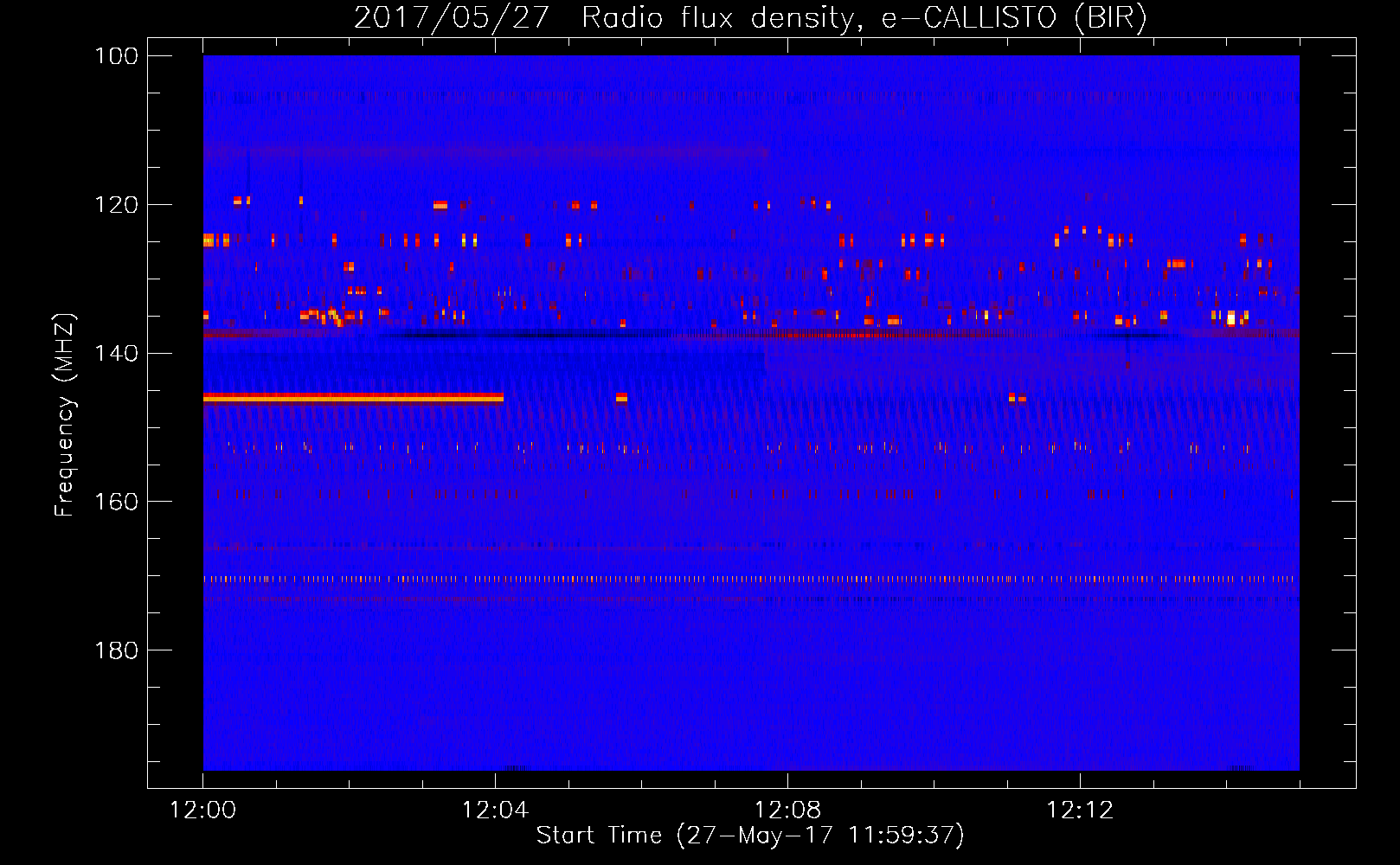Click the 12:04 time tick label
Screen dimensions: 1400x865
[x=495, y=811]
